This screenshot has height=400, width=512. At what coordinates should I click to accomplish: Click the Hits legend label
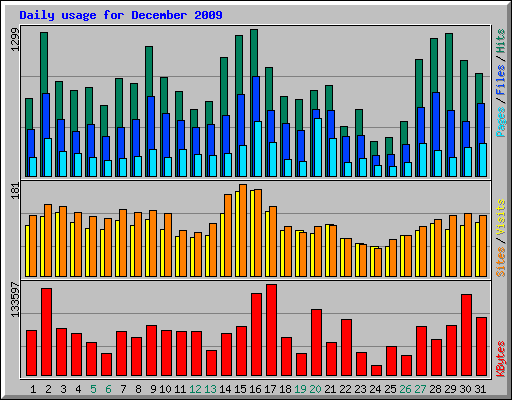(501, 41)
